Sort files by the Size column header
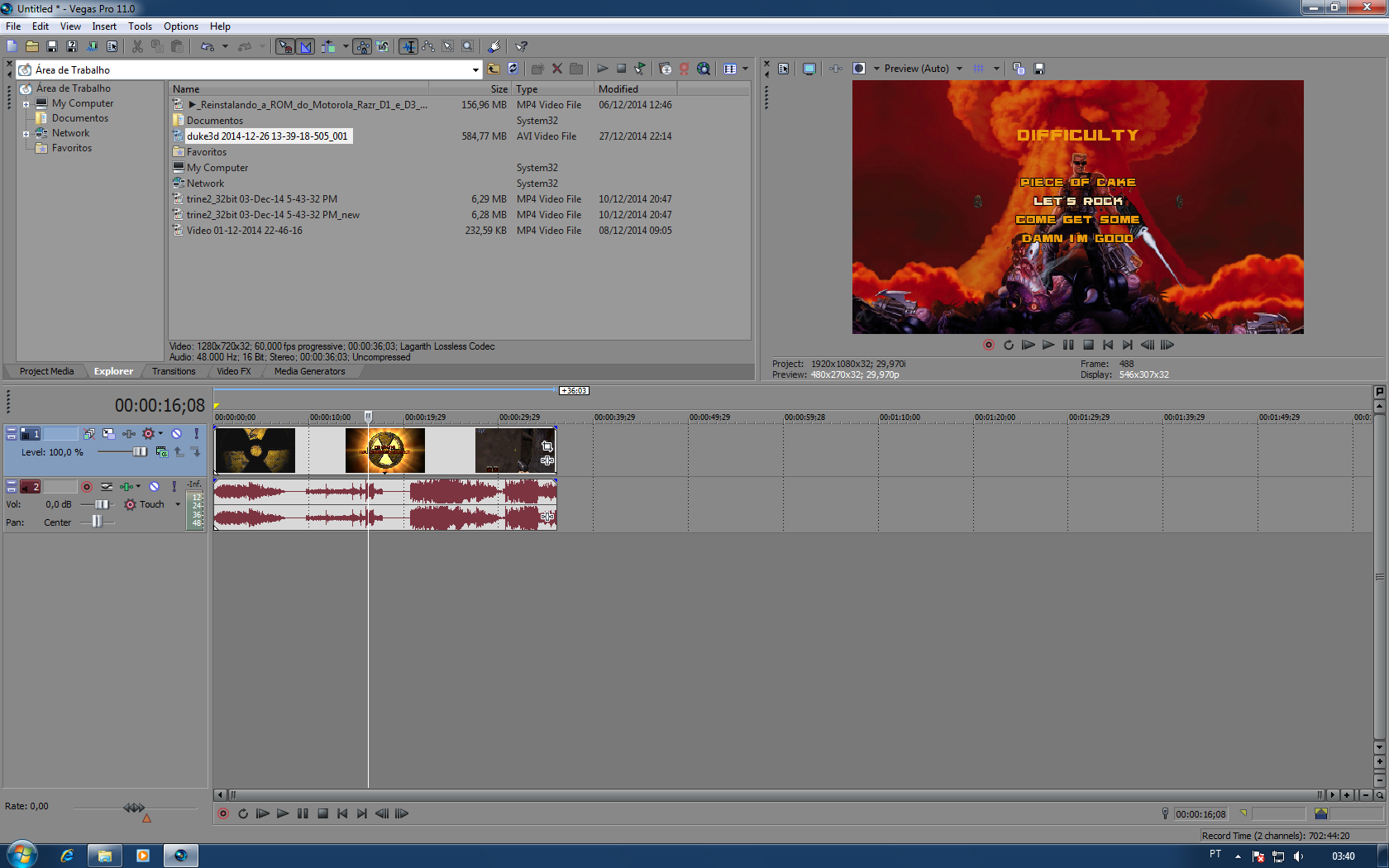 pyautogui.click(x=470, y=89)
